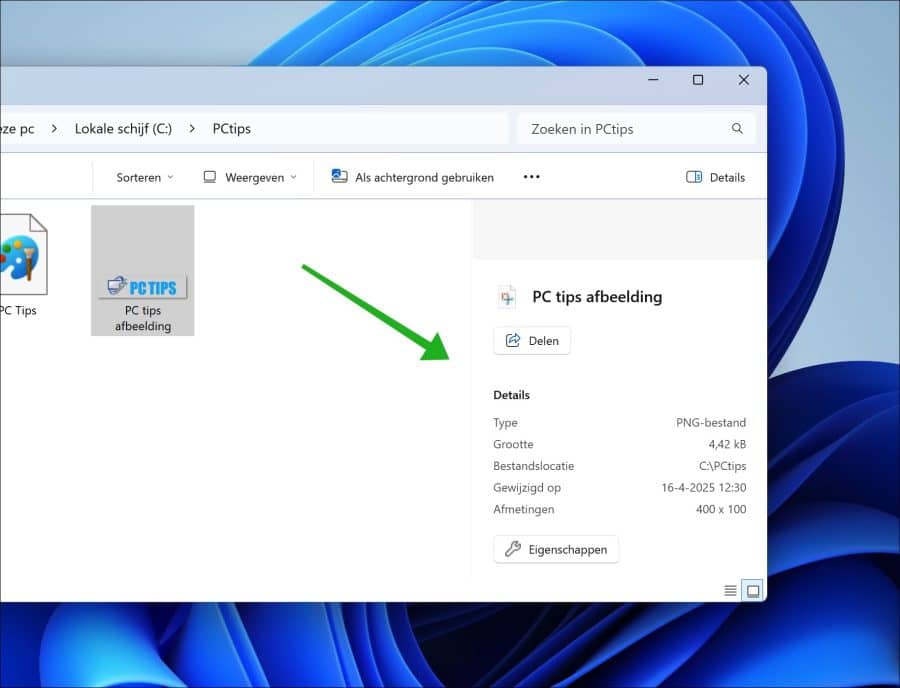The image size is (900, 688).
Task: Select the details list view icon at bottom right
Action: (730, 590)
